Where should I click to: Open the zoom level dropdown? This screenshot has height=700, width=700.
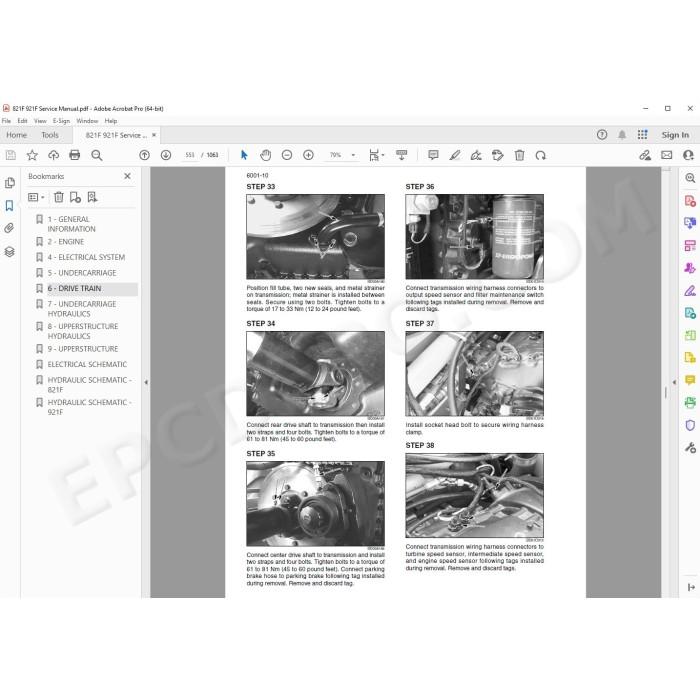coord(353,155)
